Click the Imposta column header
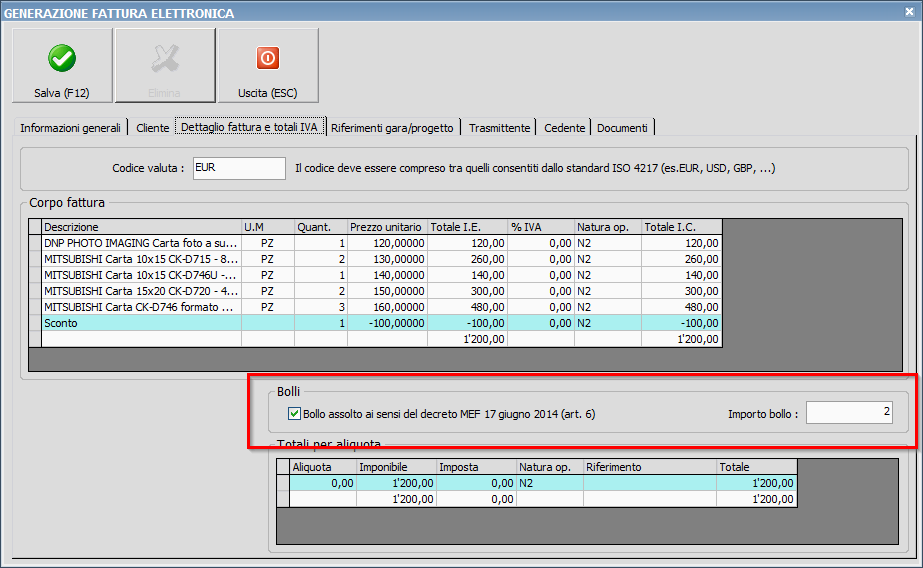 (476, 467)
